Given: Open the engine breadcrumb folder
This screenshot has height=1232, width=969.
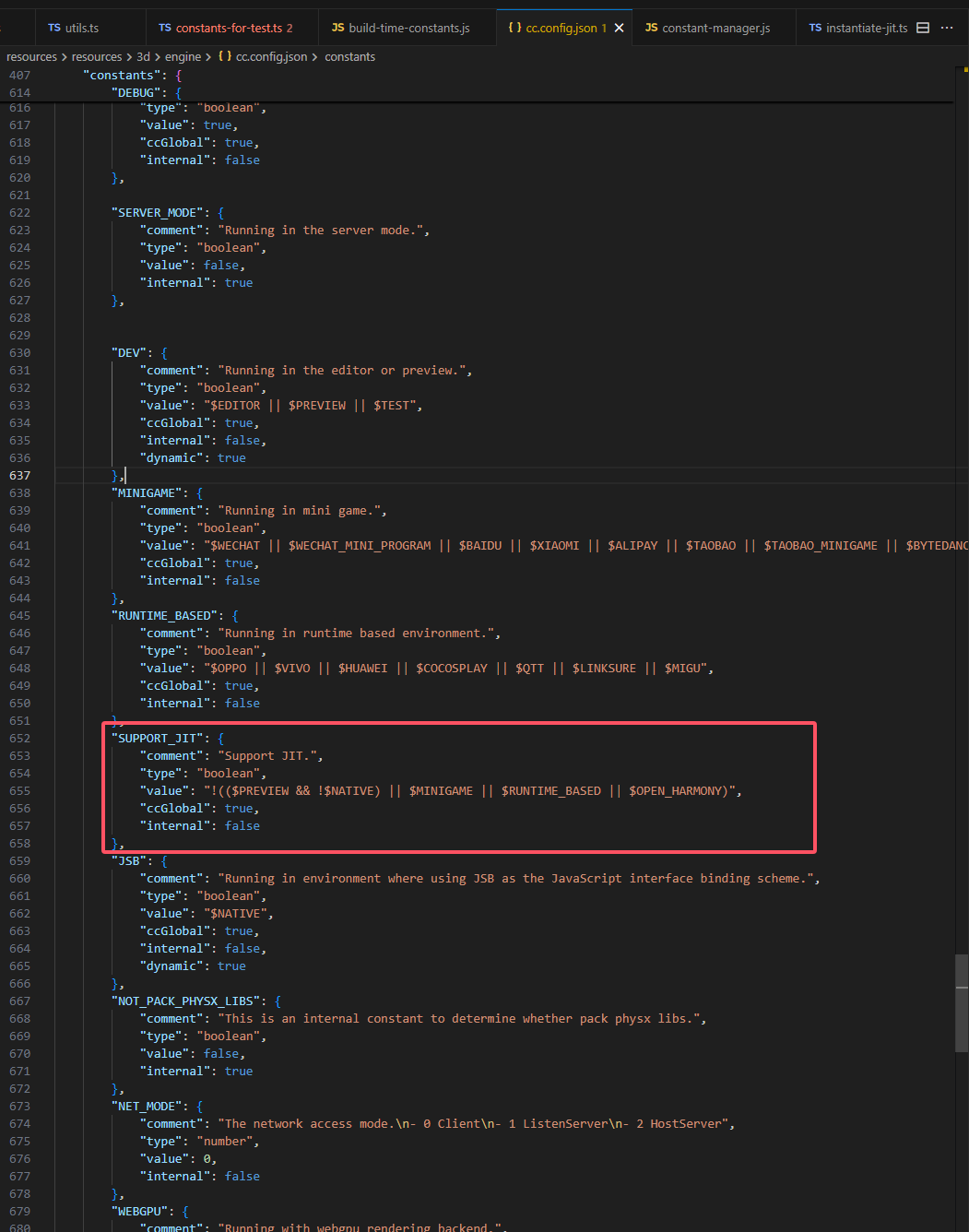Looking at the screenshot, I should click(183, 57).
